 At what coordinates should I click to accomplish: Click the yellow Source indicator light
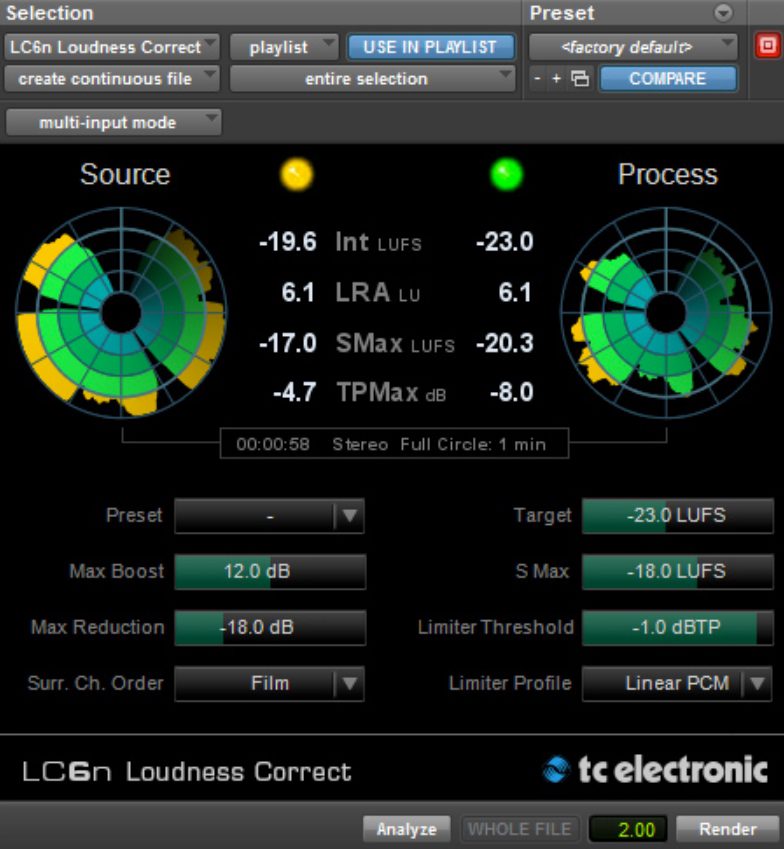coord(296,175)
